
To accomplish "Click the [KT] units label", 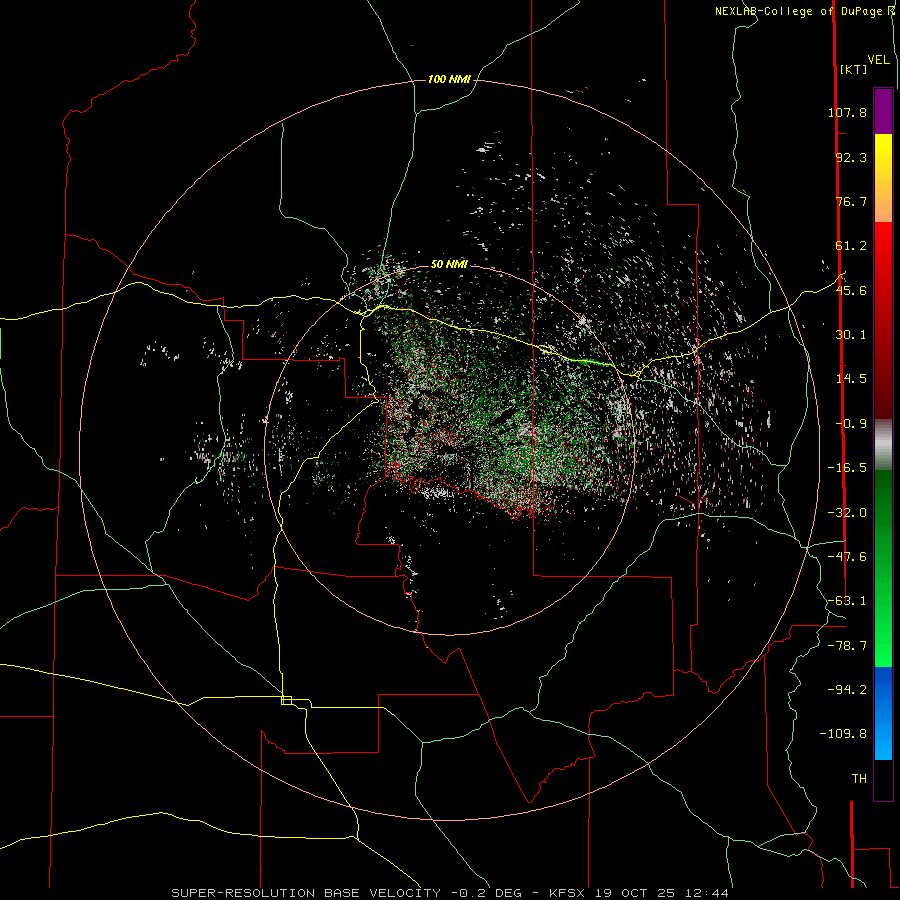I will point(854,69).
